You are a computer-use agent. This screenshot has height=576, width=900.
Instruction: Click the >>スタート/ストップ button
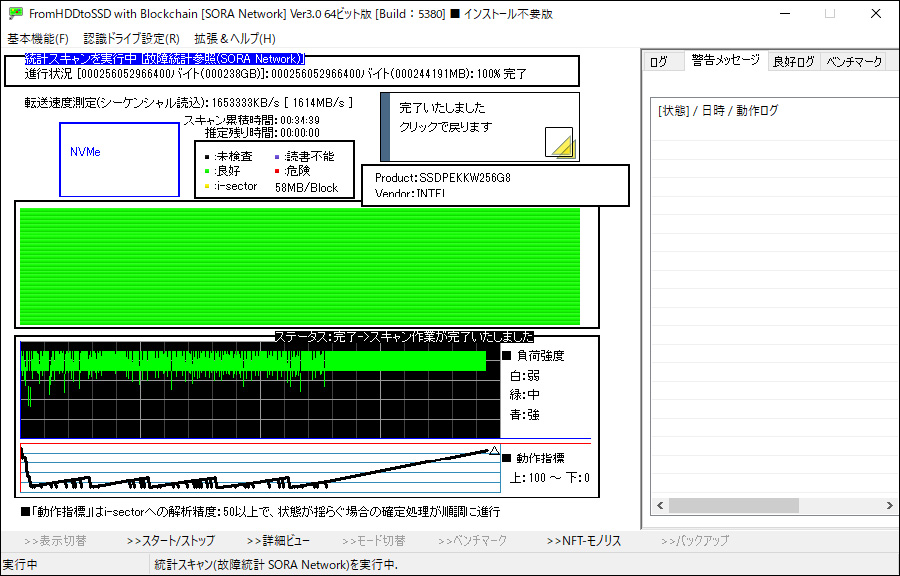point(170,540)
